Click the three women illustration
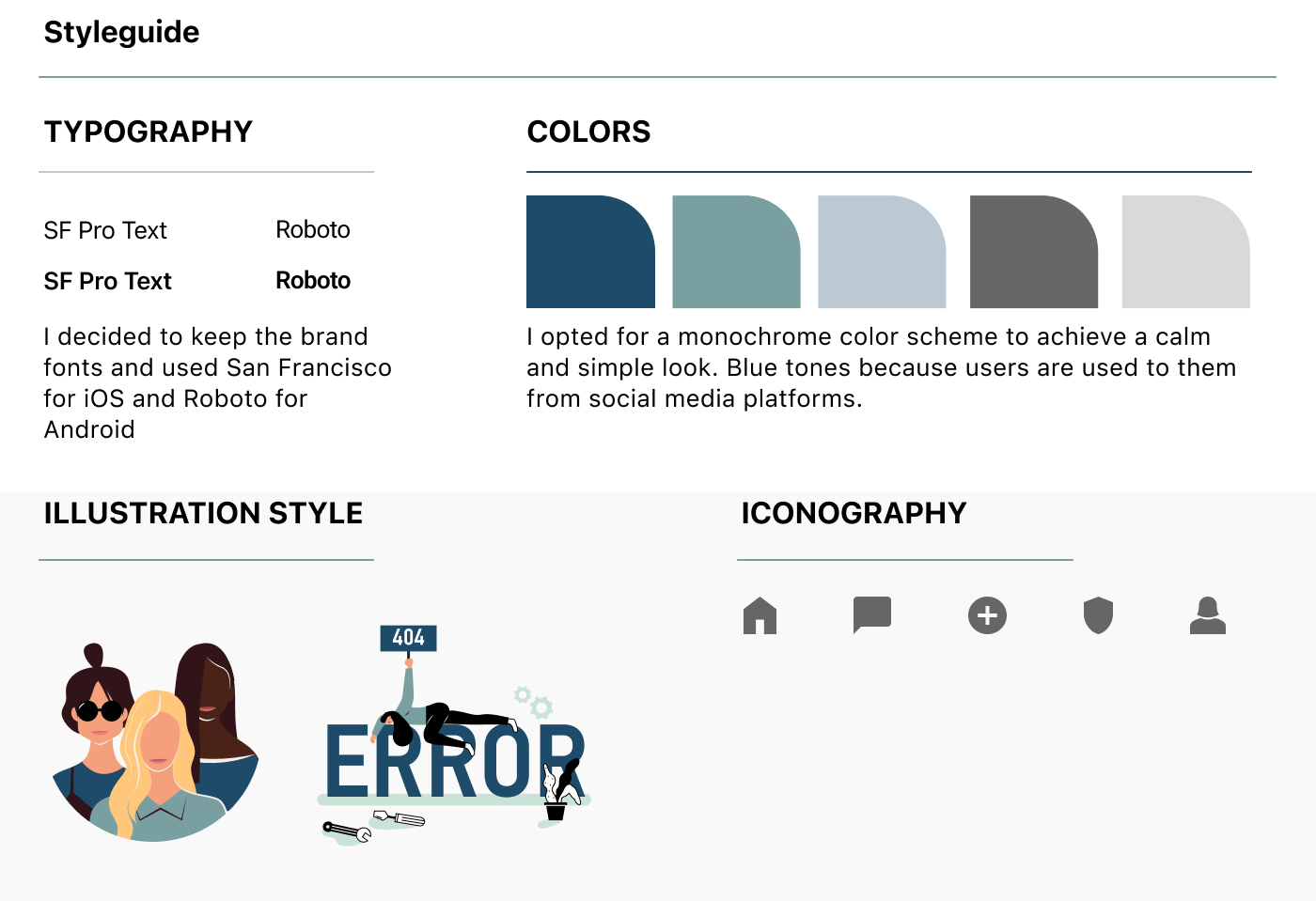Image resolution: width=1316 pixels, height=901 pixels. click(155, 742)
